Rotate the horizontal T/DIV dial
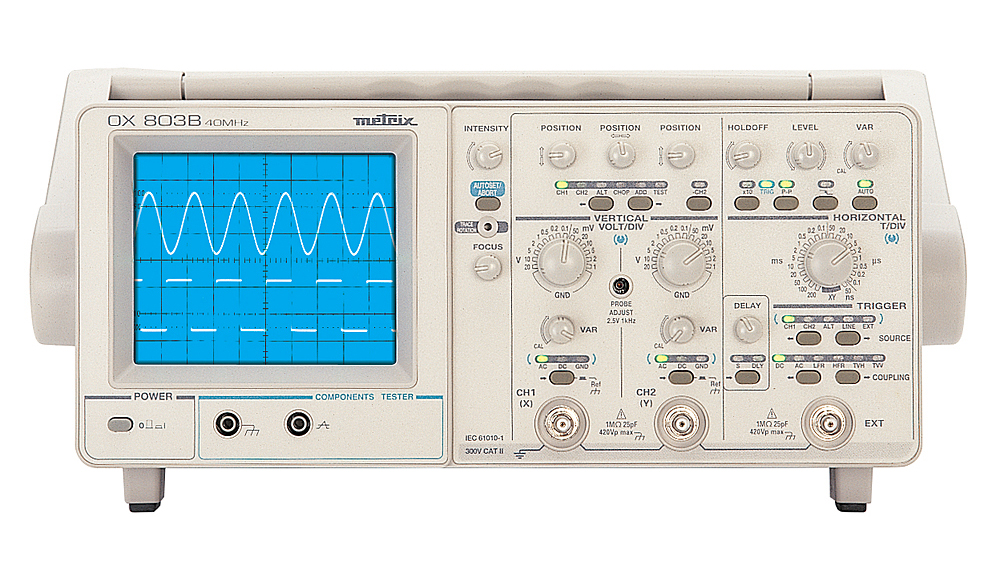 (x=830, y=262)
